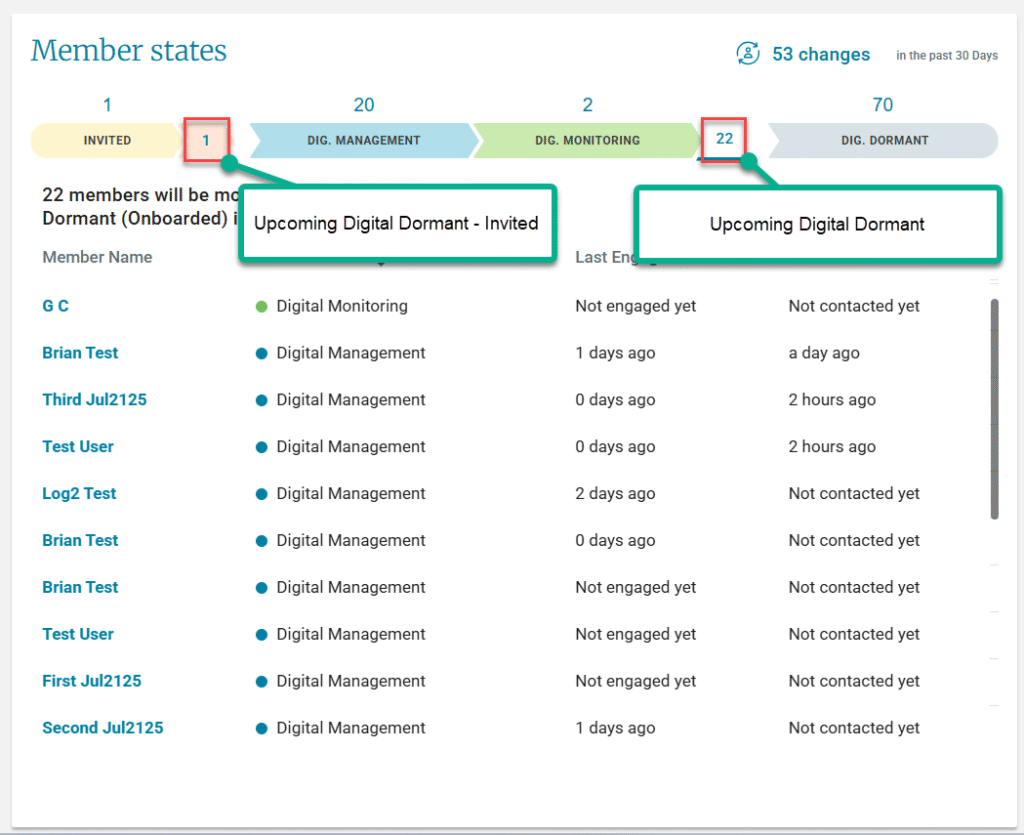1024x835 pixels.
Task: Click the member changes icon beside 53 changes
Action: tap(747, 54)
